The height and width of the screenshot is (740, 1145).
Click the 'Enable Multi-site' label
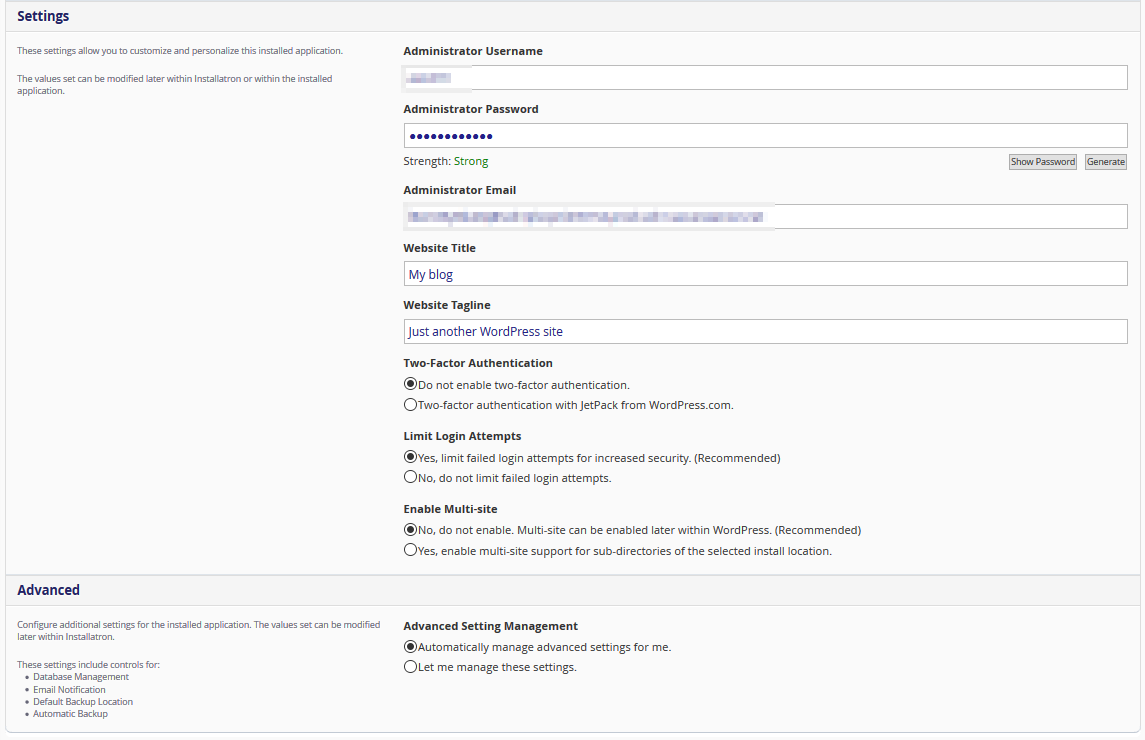(x=451, y=509)
